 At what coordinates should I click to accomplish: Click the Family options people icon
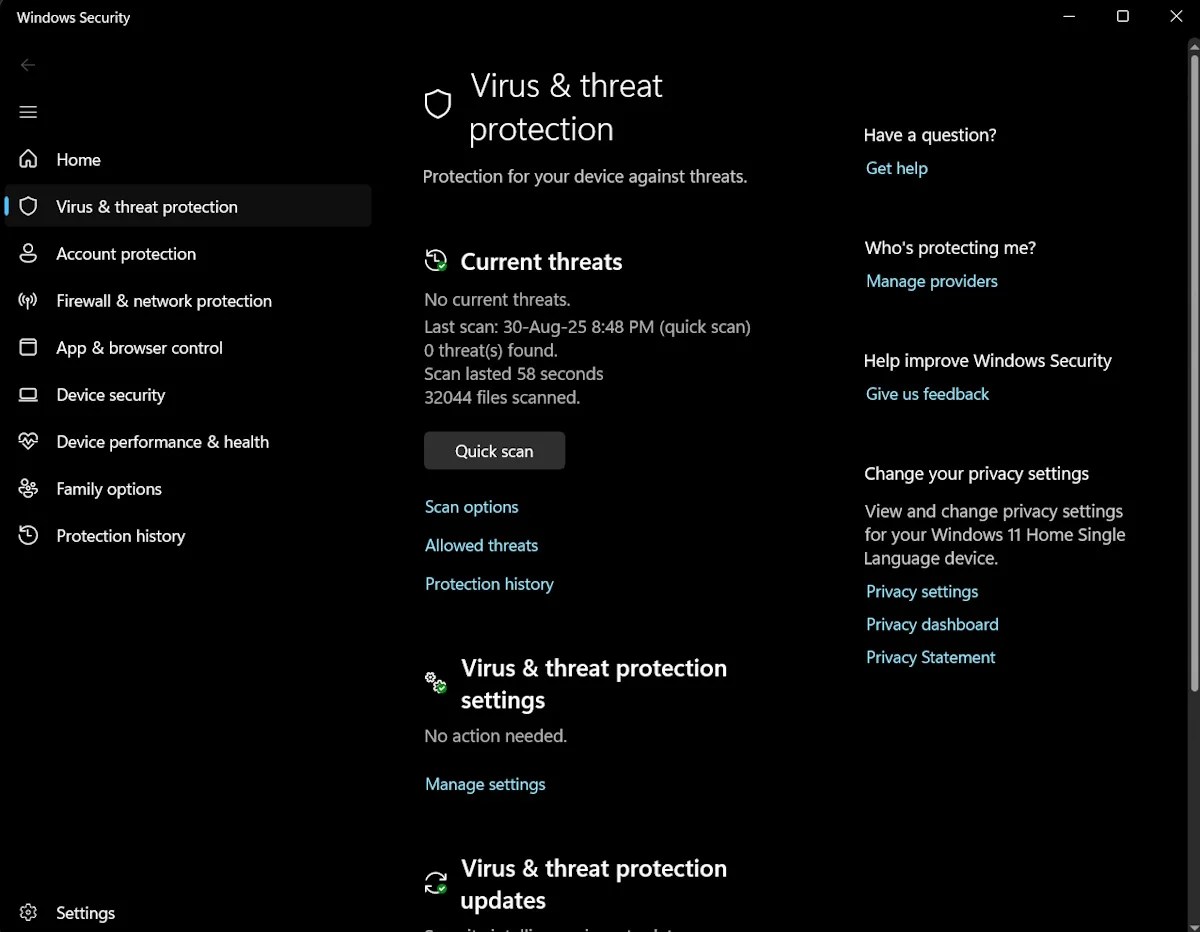click(28, 488)
